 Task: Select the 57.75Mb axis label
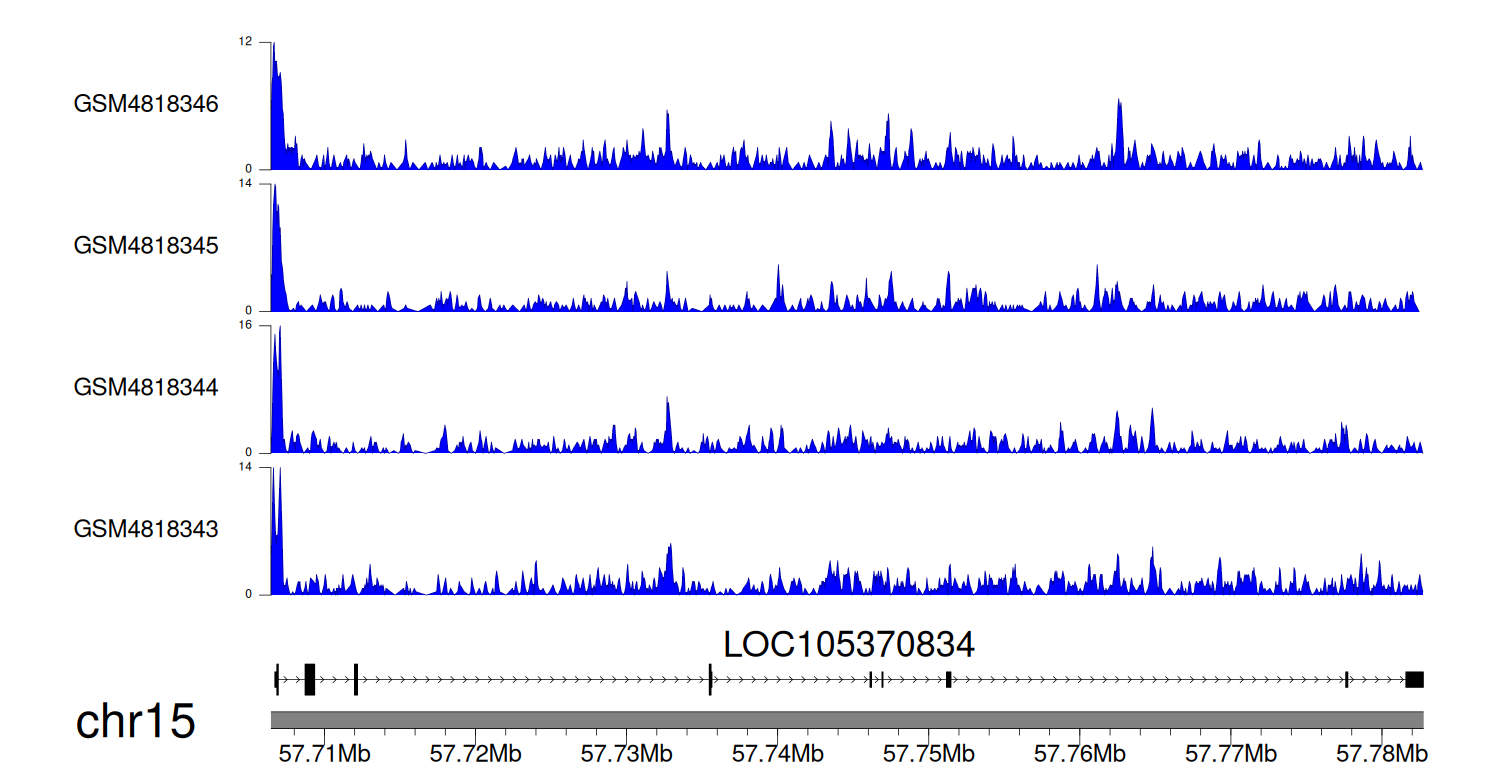(x=928, y=753)
